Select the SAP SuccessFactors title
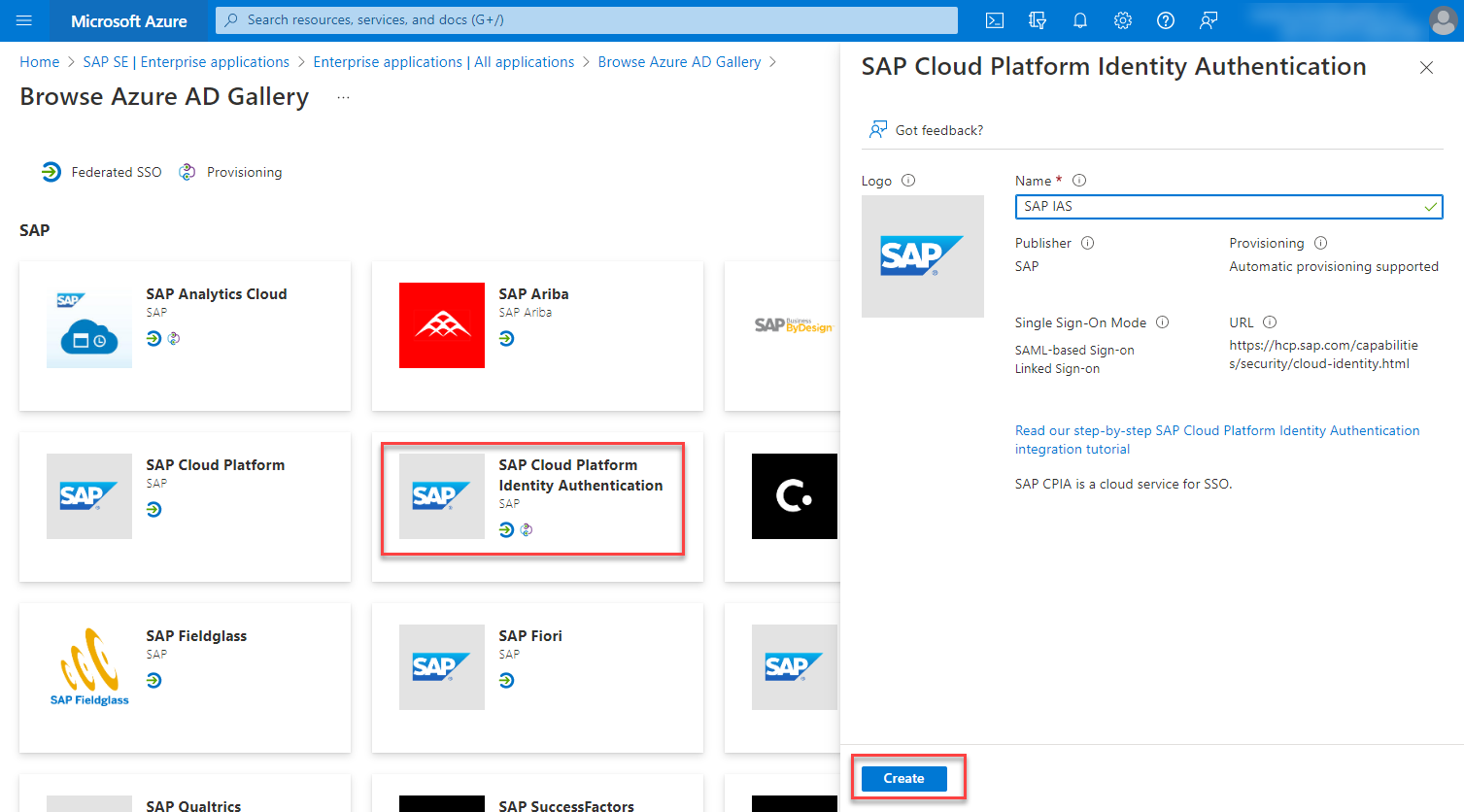Image resolution: width=1464 pixels, height=812 pixels. pyautogui.click(x=566, y=806)
